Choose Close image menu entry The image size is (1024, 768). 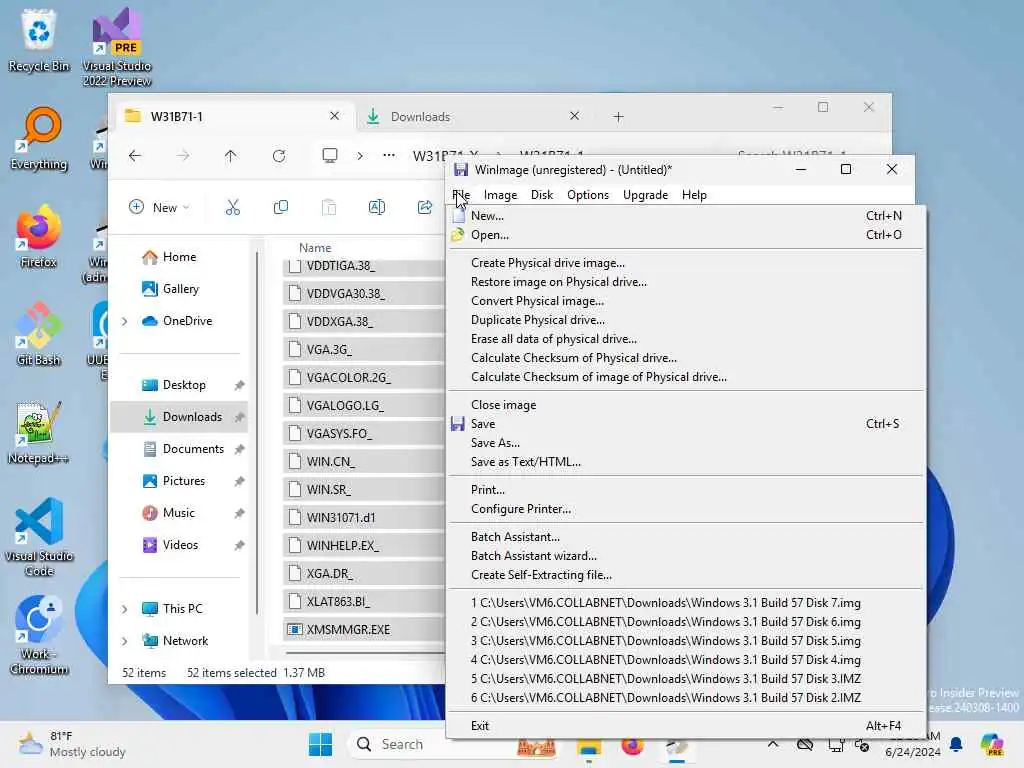(x=686, y=405)
